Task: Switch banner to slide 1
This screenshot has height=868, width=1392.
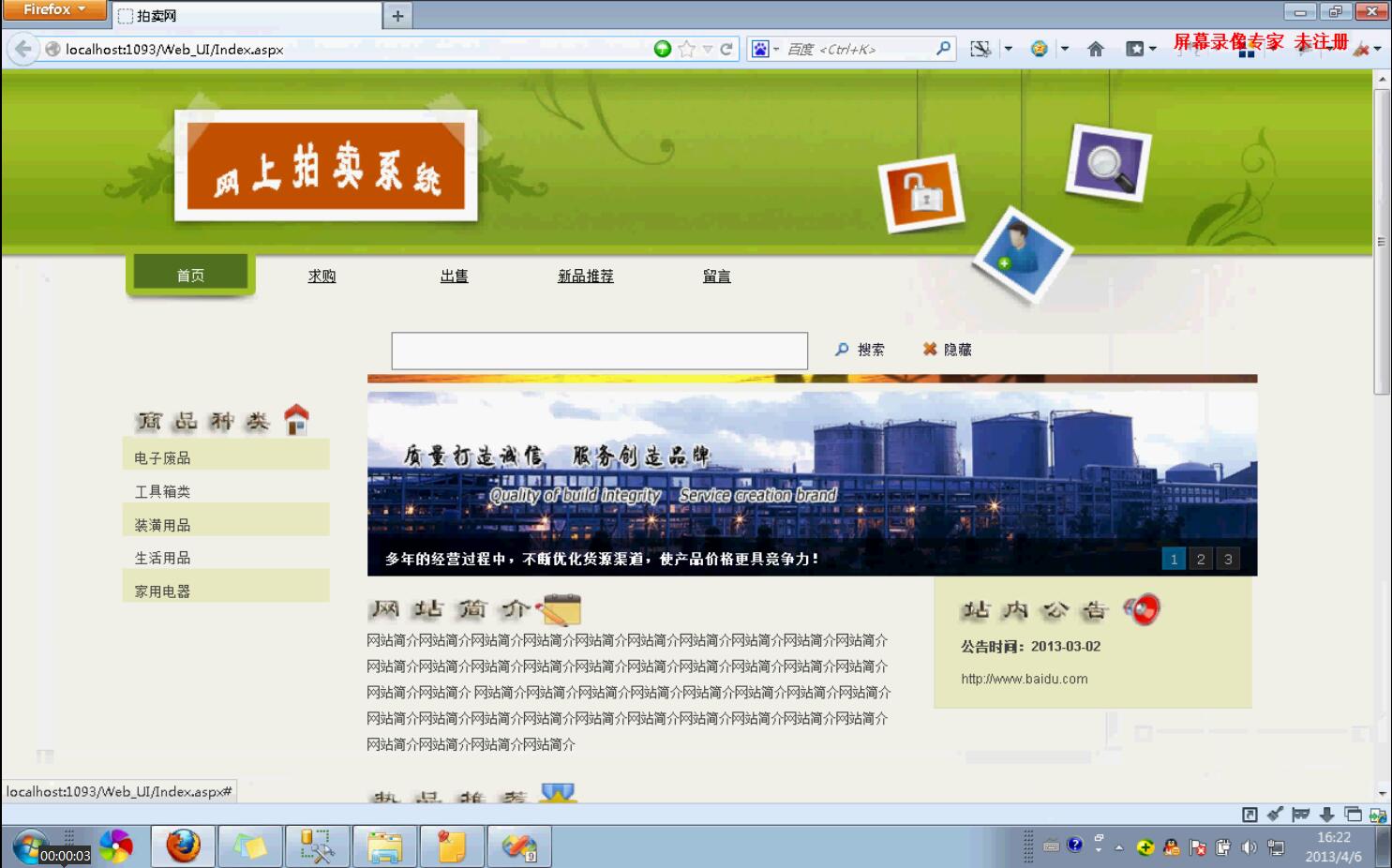Action: coord(1173,559)
